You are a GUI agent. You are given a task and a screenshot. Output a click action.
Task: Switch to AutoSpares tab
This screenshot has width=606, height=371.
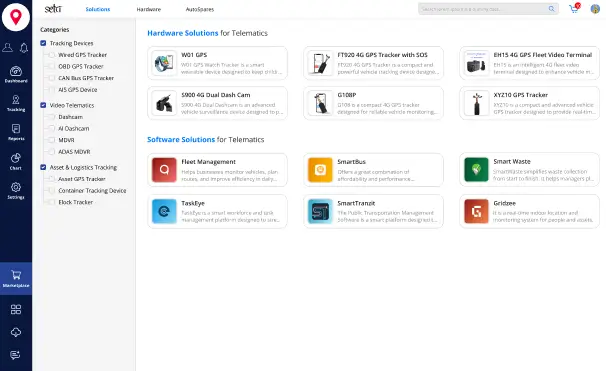coord(200,9)
